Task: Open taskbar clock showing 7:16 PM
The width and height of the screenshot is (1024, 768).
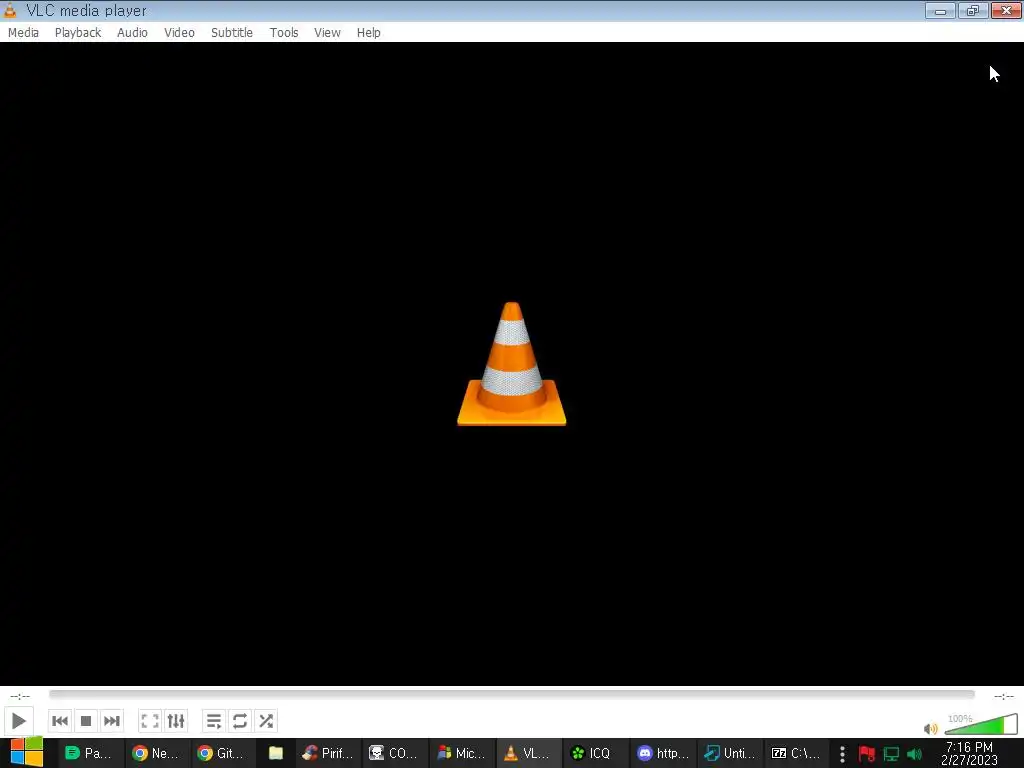Action: tap(969, 754)
